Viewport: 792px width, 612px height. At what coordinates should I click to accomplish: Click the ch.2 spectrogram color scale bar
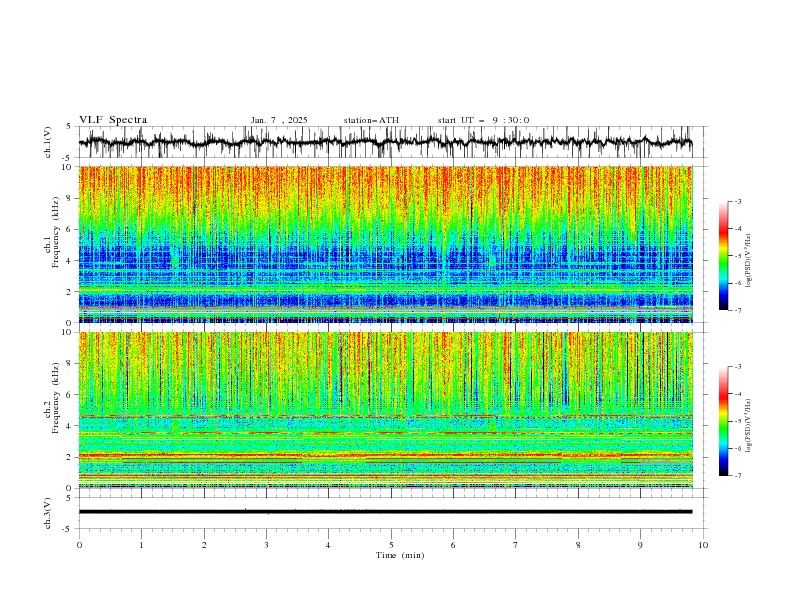(x=723, y=421)
